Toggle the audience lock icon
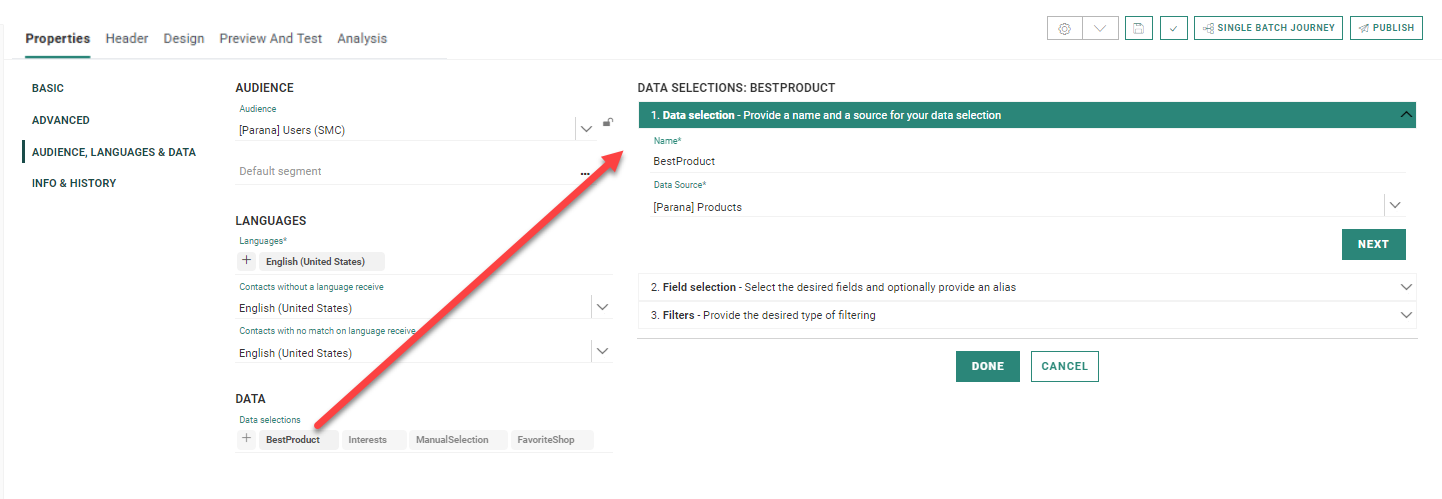This screenshot has width=1442, height=499. [x=608, y=123]
